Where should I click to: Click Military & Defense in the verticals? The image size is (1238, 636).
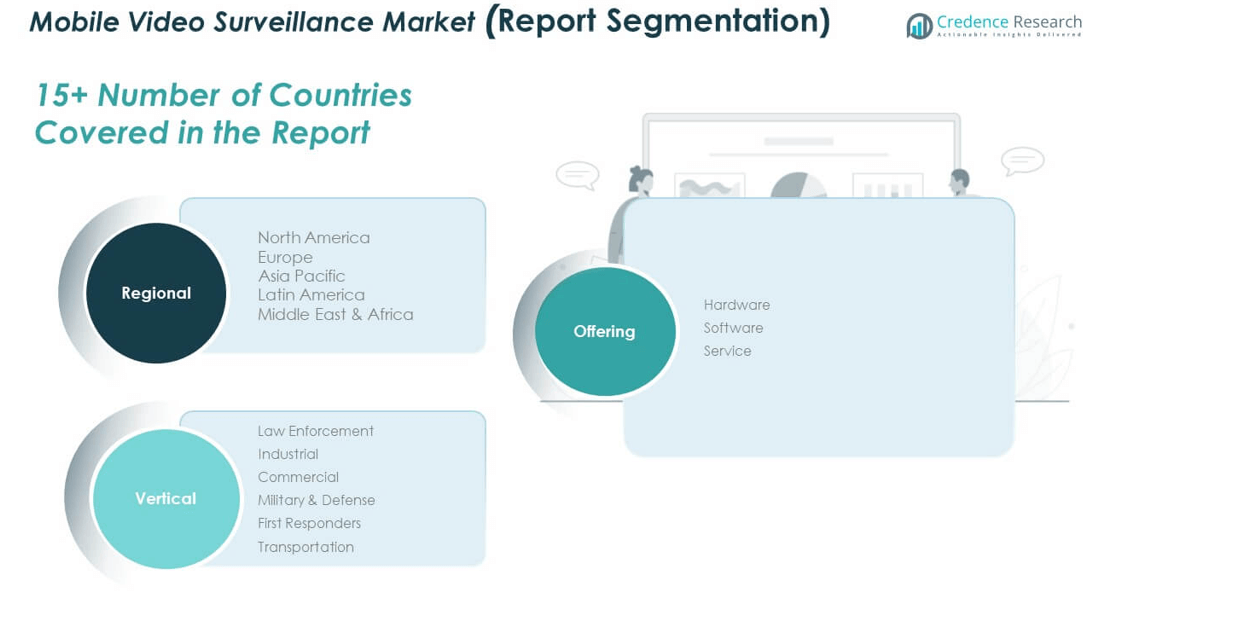click(316, 500)
